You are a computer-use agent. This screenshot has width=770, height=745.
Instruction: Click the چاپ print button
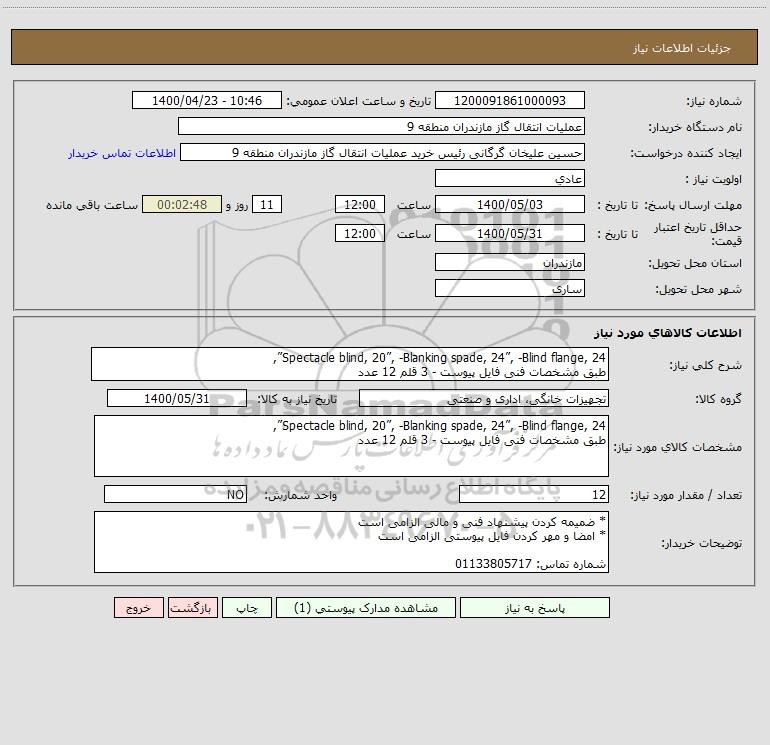(247, 608)
